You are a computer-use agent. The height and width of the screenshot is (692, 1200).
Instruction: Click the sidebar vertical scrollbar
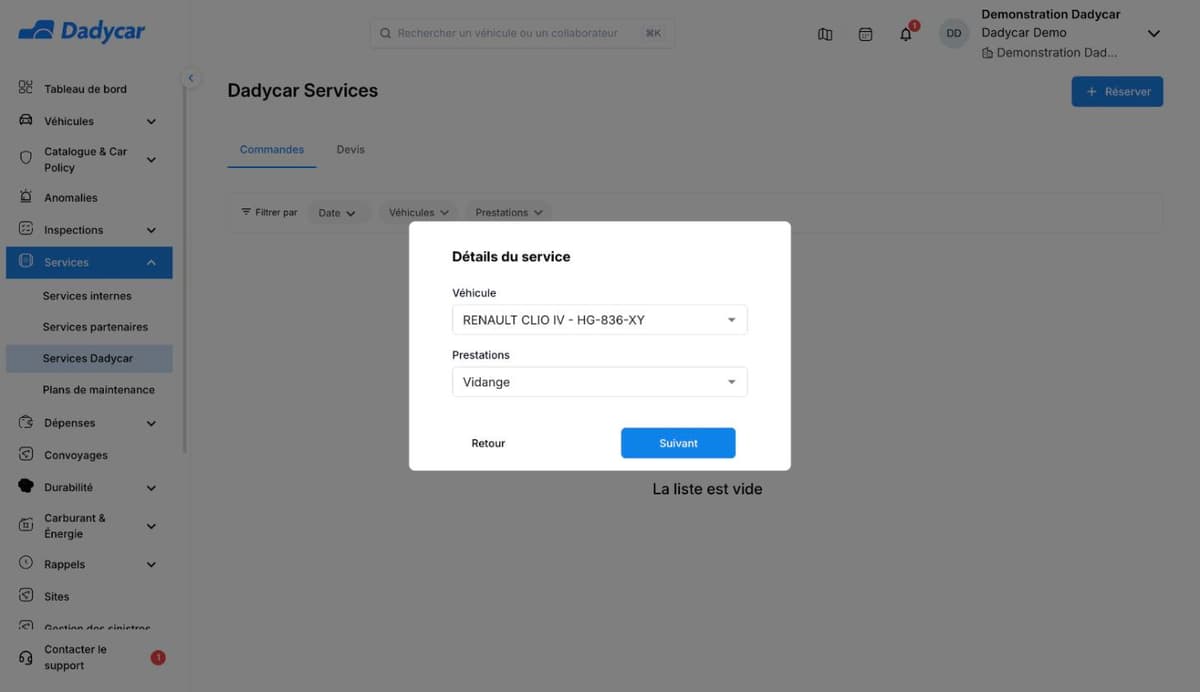184,270
